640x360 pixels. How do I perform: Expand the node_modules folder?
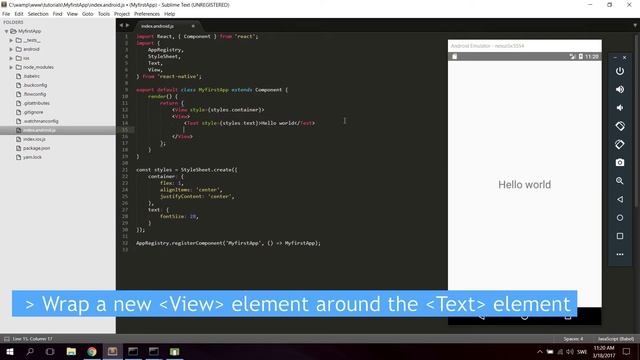(11, 67)
